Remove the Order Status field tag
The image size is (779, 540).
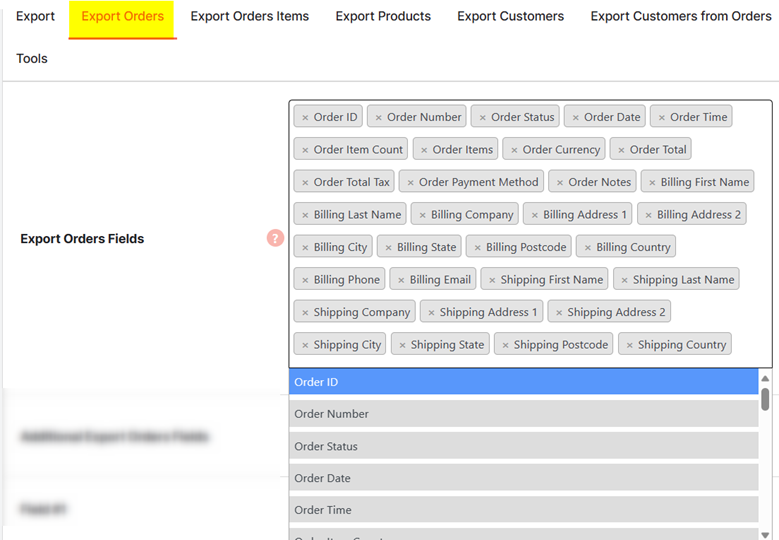click(x=482, y=118)
